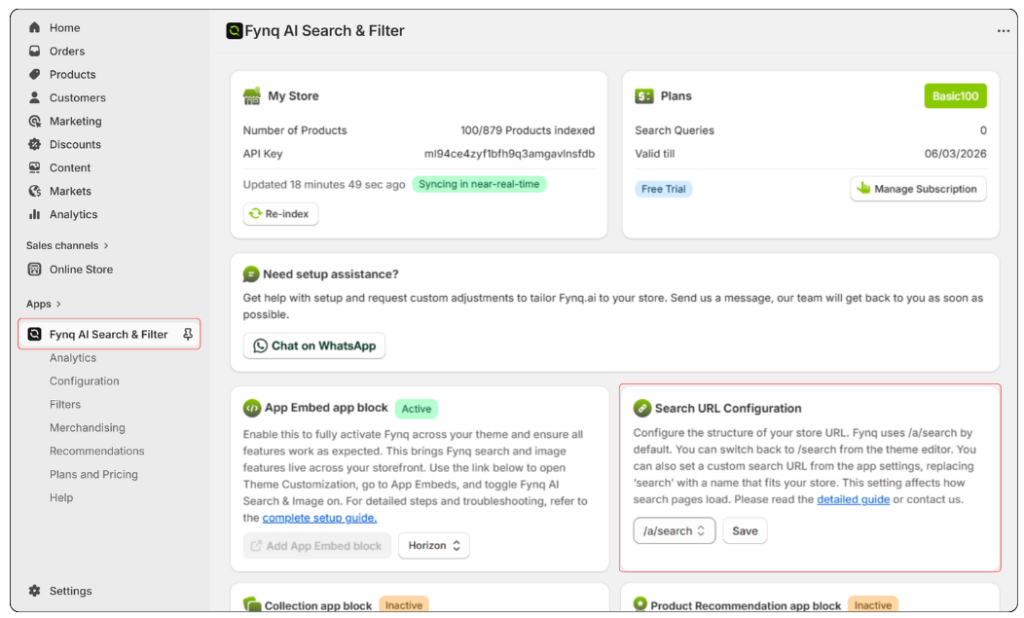Screen dimensions: 1024x618
Task: Click the Search URL Configuration link icon
Action: point(642,408)
